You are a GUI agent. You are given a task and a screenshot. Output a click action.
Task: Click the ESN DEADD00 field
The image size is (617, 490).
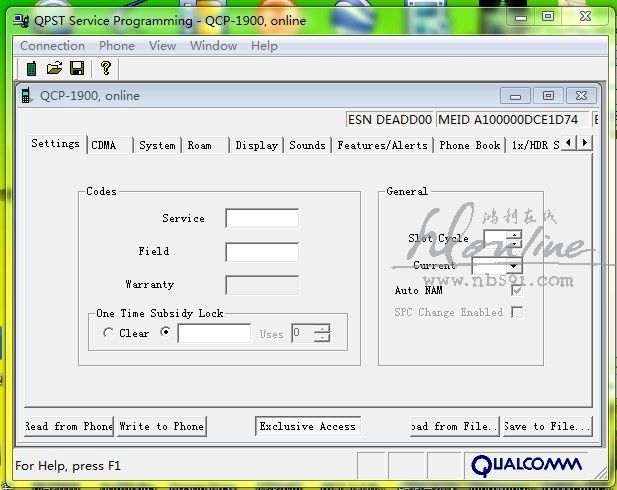pos(390,119)
